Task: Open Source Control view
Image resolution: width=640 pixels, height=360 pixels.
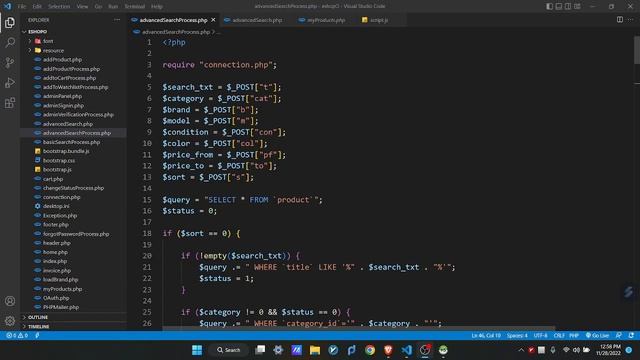Action: point(10,62)
